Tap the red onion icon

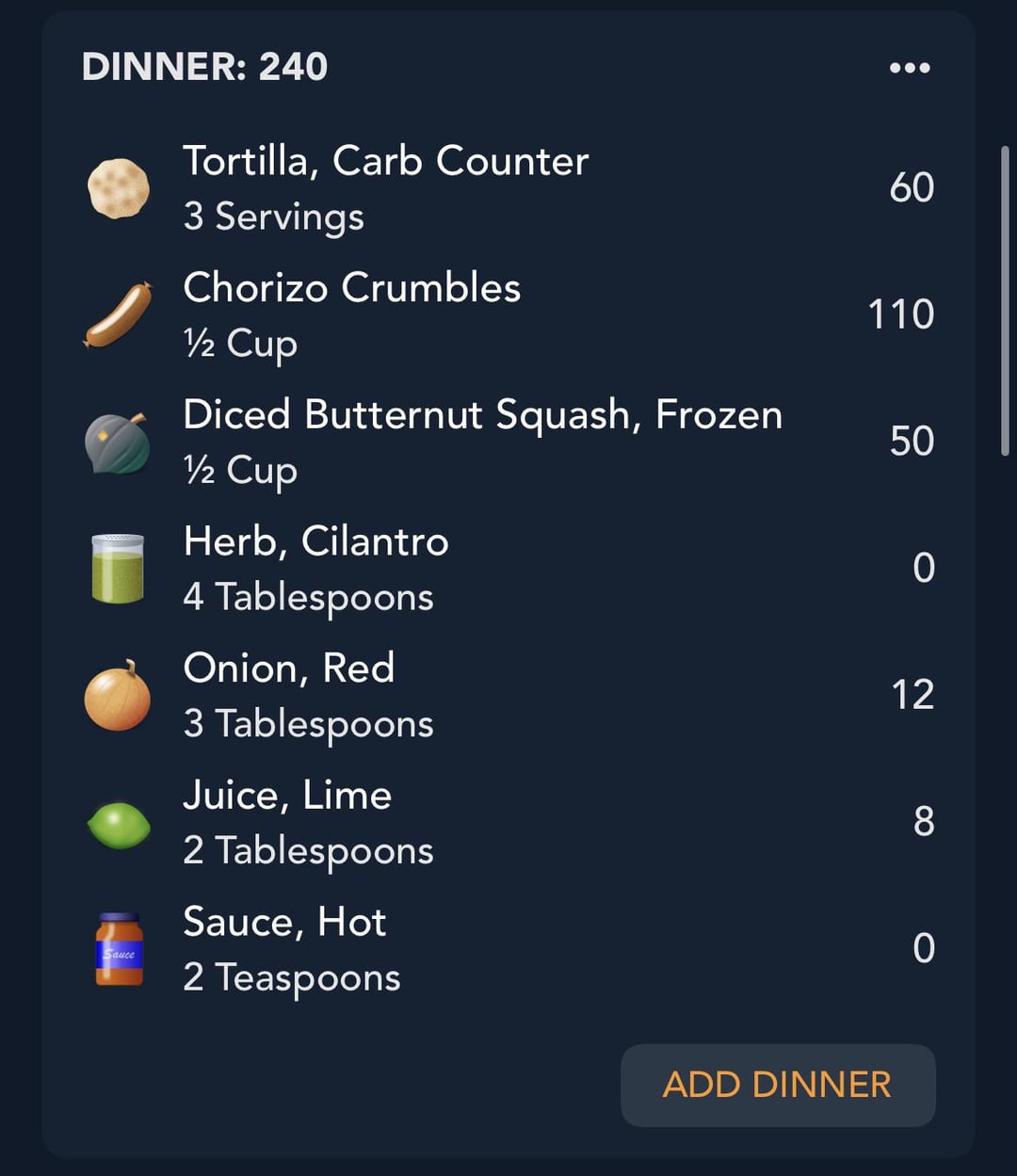119,696
